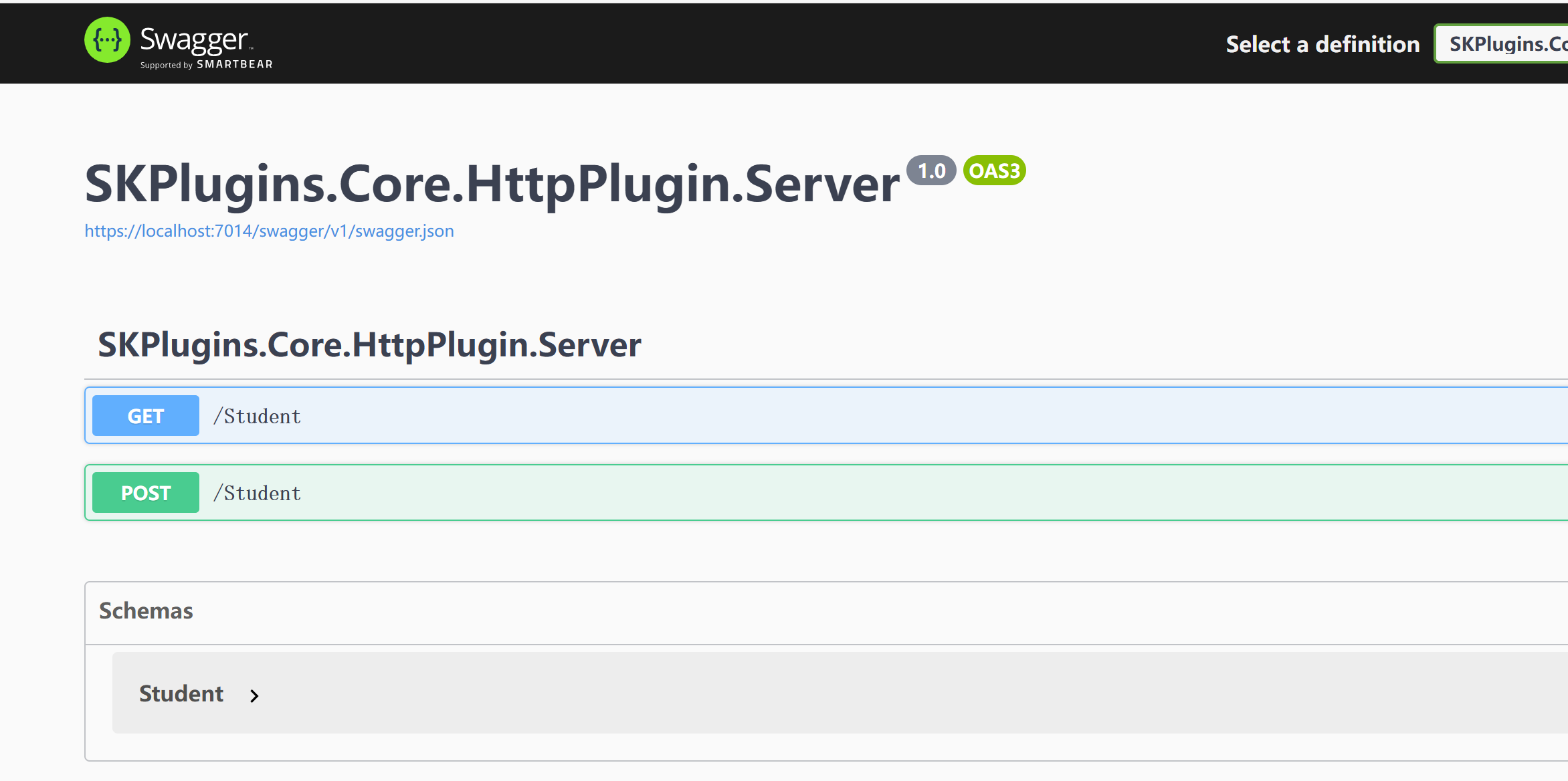Click the 'Select a definition' label
Screen dimensions: 1568x781
[1322, 44]
